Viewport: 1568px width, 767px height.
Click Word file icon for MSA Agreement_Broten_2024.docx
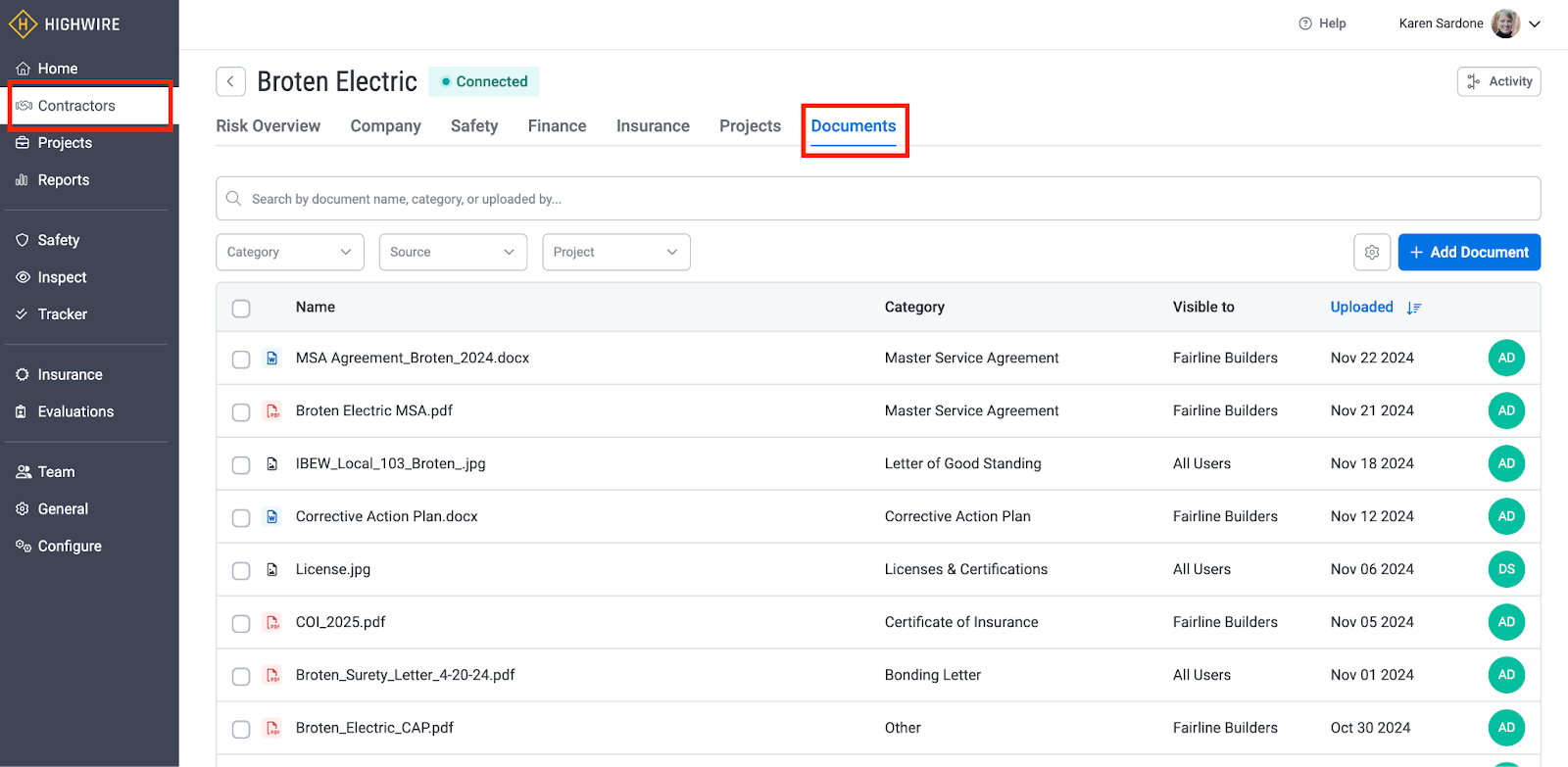pos(272,359)
